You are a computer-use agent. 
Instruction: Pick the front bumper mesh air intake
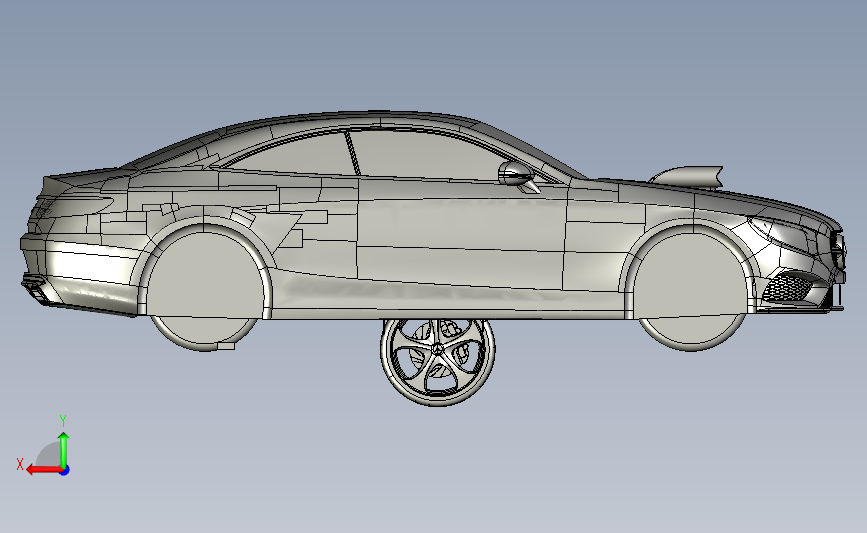tap(787, 288)
